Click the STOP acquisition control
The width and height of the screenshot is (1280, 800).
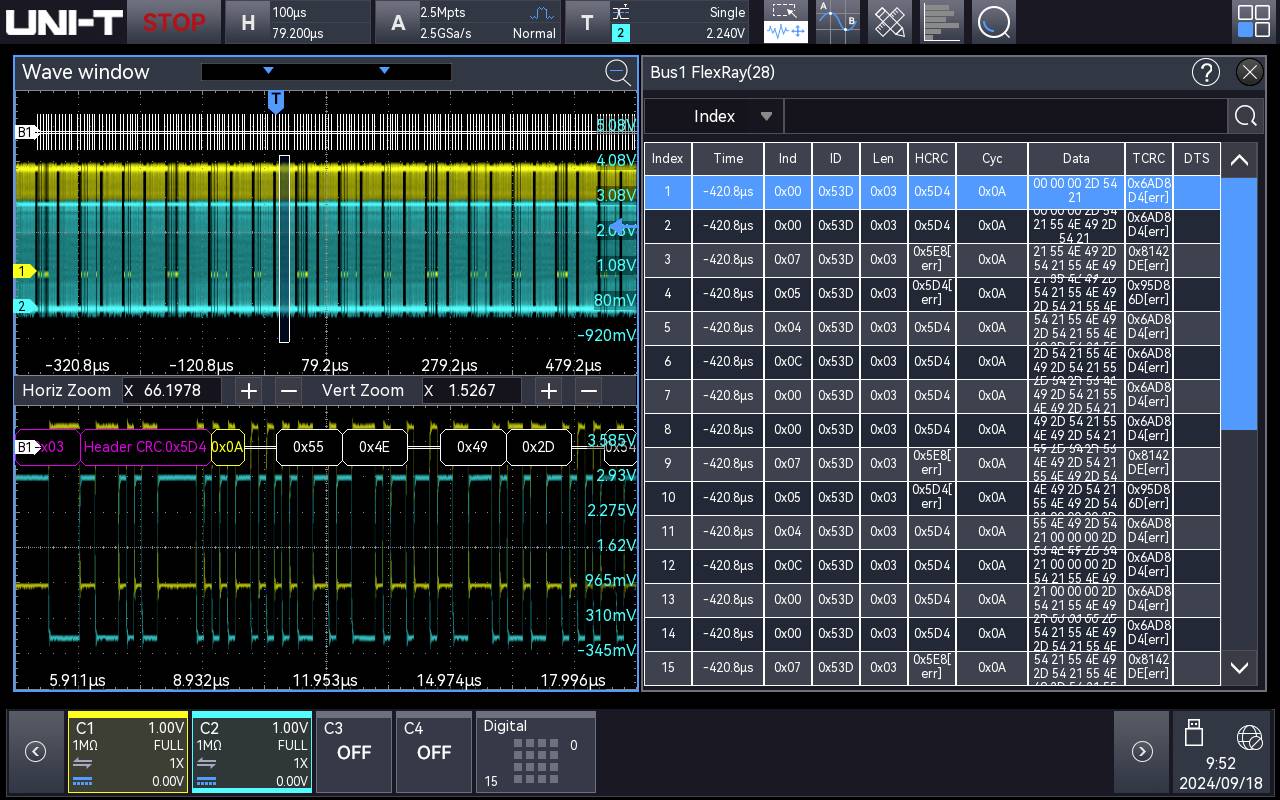pos(174,21)
